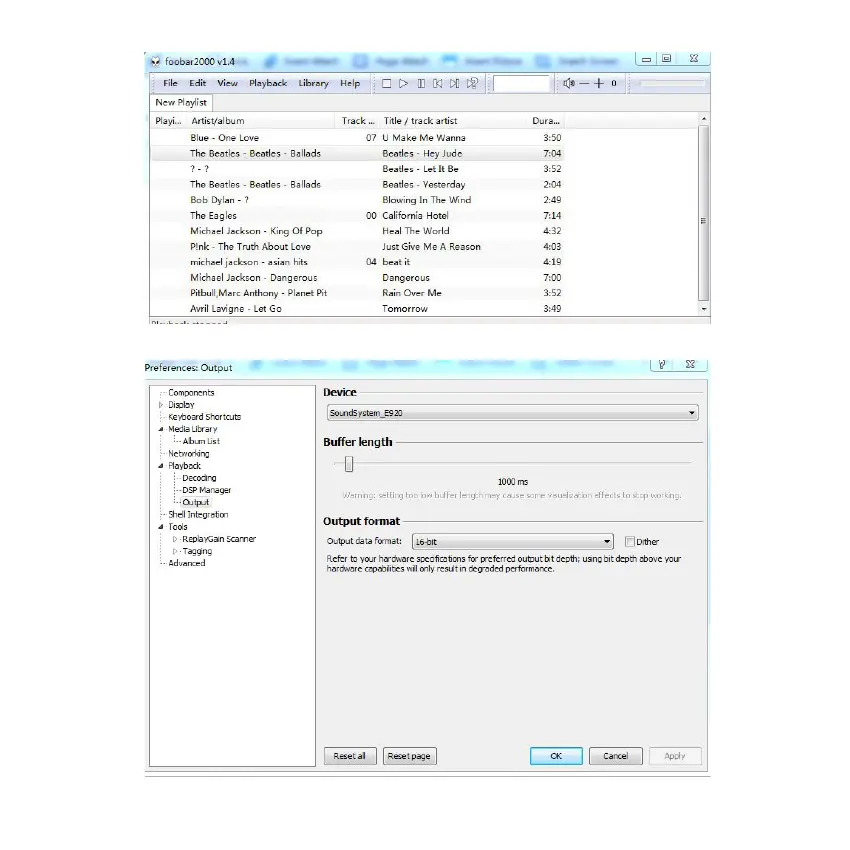The width and height of the screenshot is (850, 850).
Task: Click playlist scrollbar up arrow
Action: coord(704,119)
